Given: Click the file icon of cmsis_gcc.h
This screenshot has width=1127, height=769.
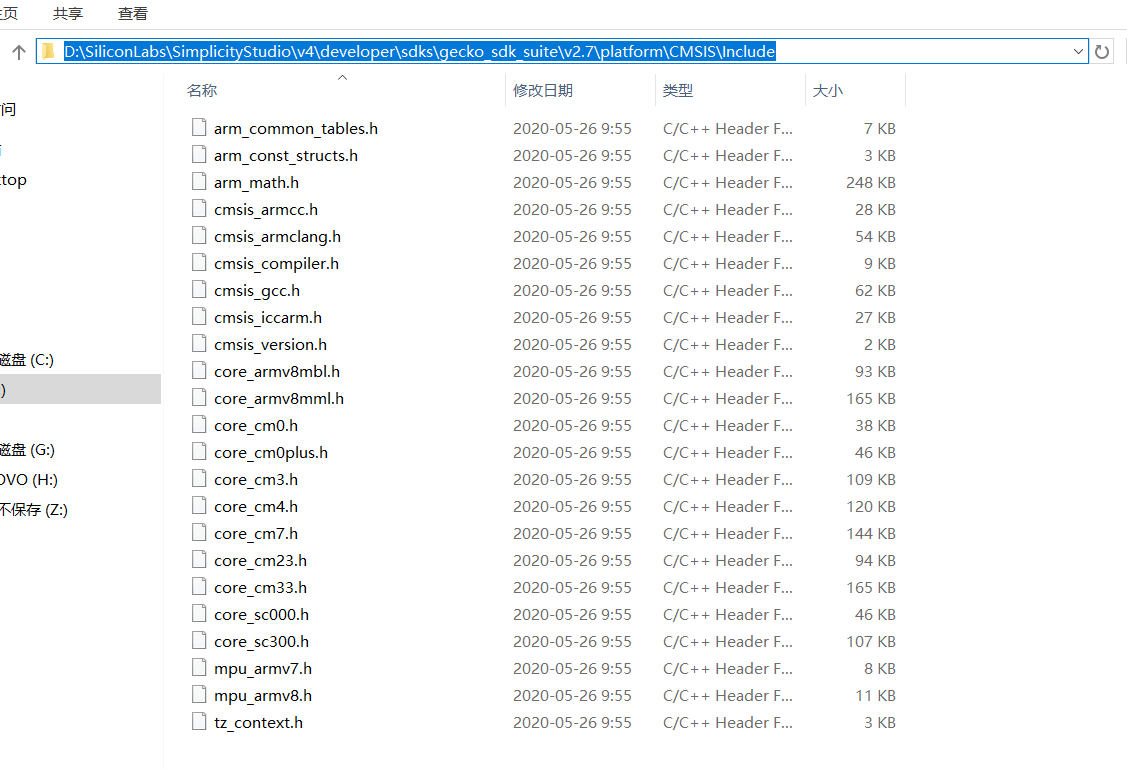Looking at the screenshot, I should [x=199, y=290].
